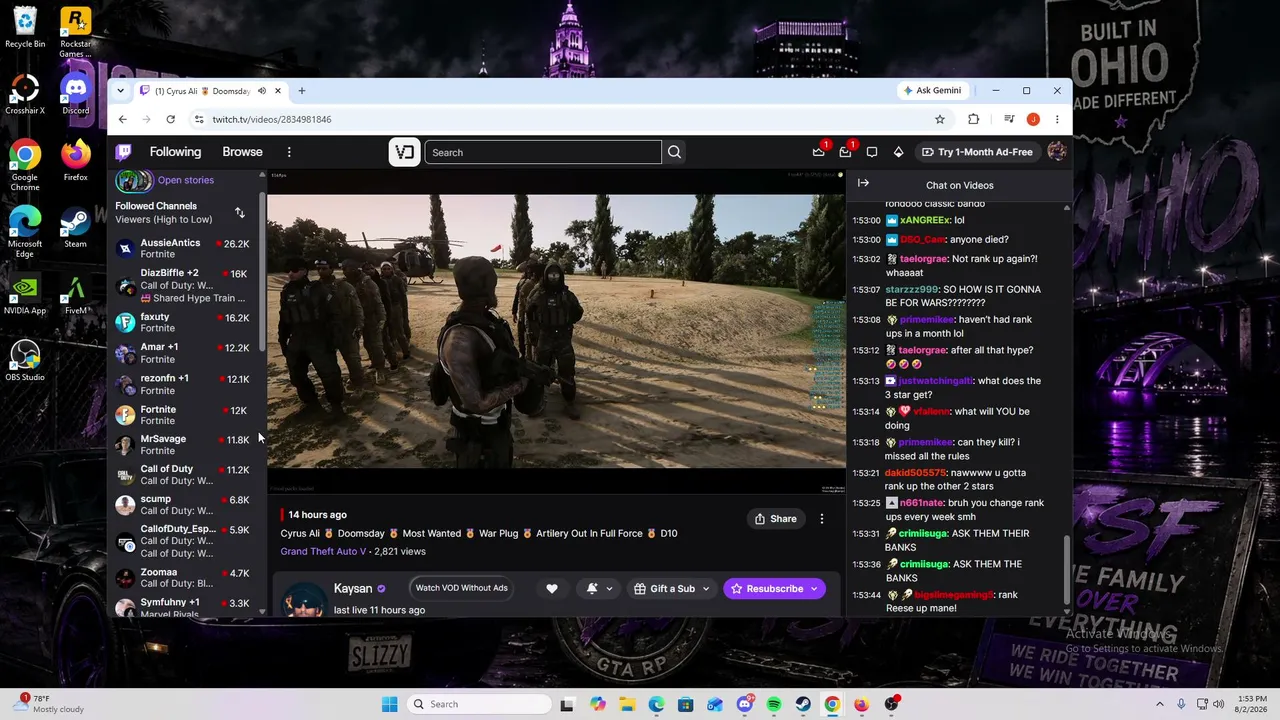
Task: Open AussieAntics channel in followed list
Action: click(x=185, y=248)
